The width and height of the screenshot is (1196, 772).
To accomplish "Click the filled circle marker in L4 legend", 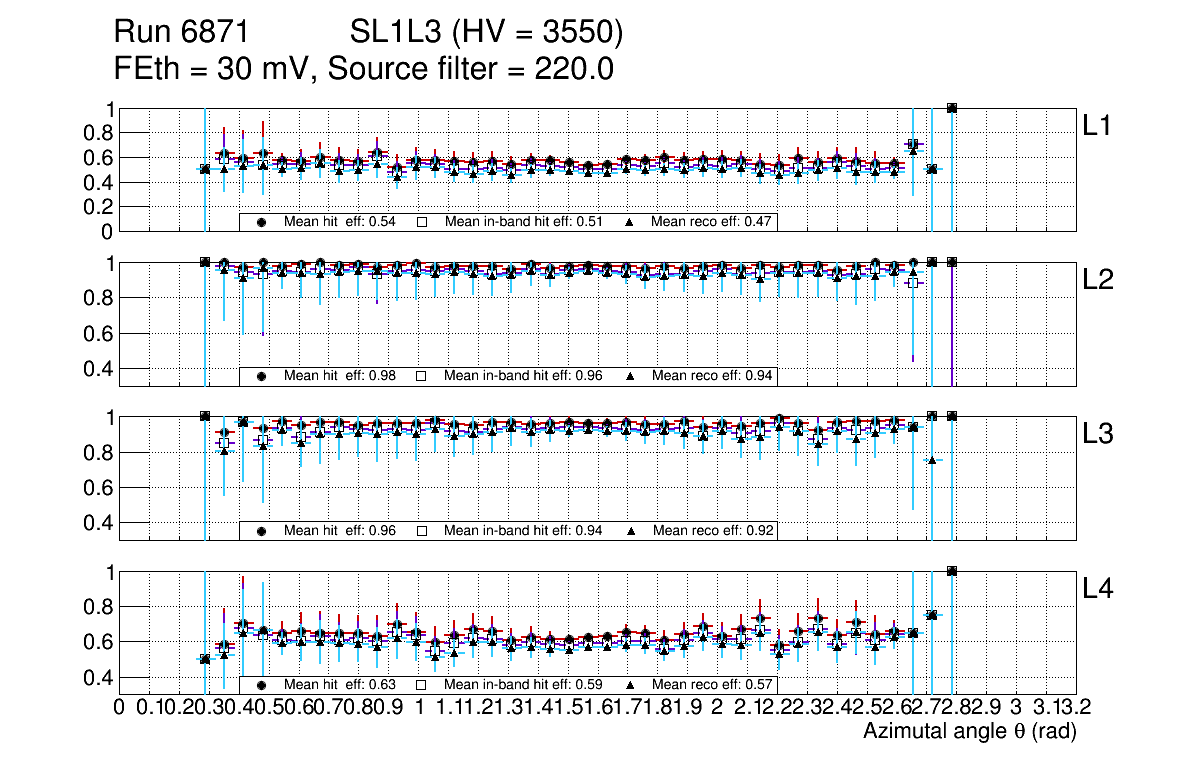I will [x=262, y=685].
